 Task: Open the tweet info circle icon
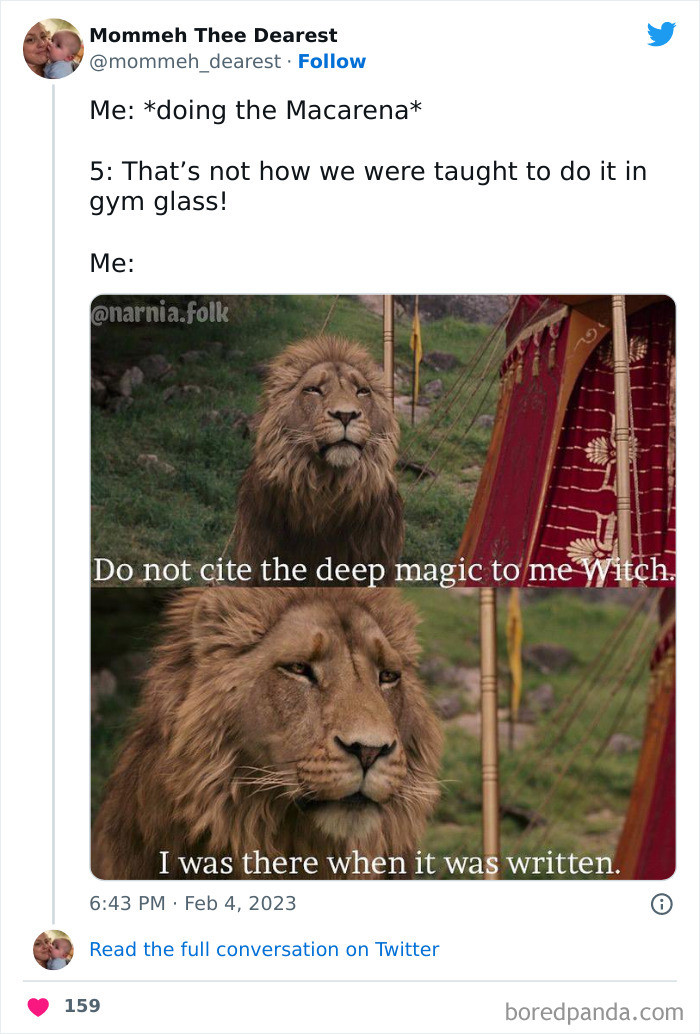(x=661, y=904)
